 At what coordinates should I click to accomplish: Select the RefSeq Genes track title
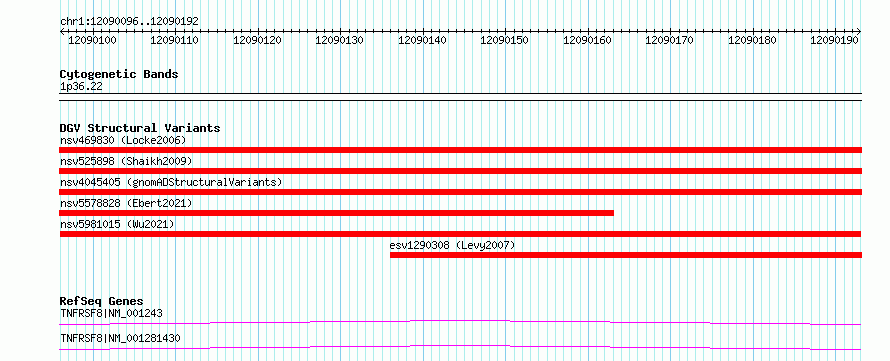[102, 301]
